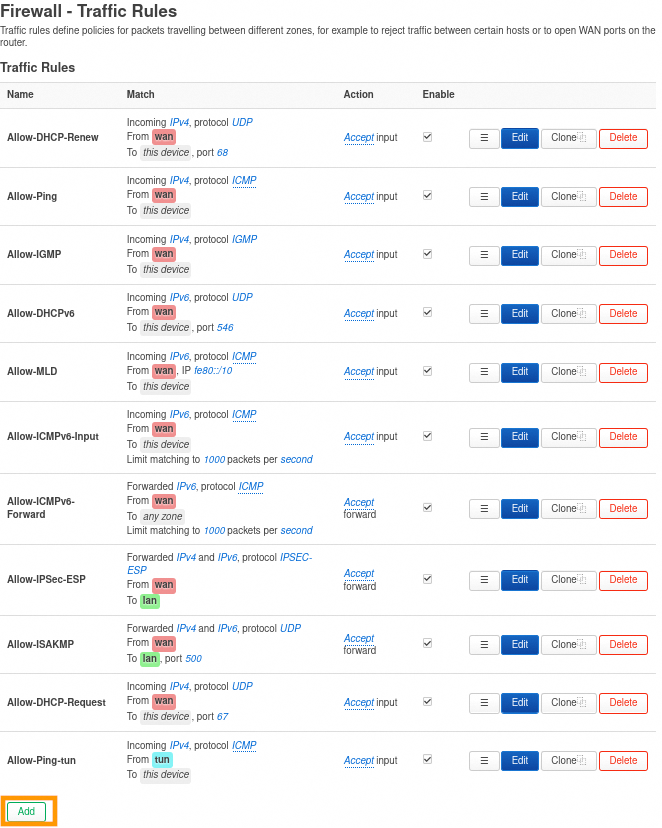The width and height of the screenshot is (662, 828).
Task: Open the Accept action link for Allow-MLD
Action: pos(359,372)
